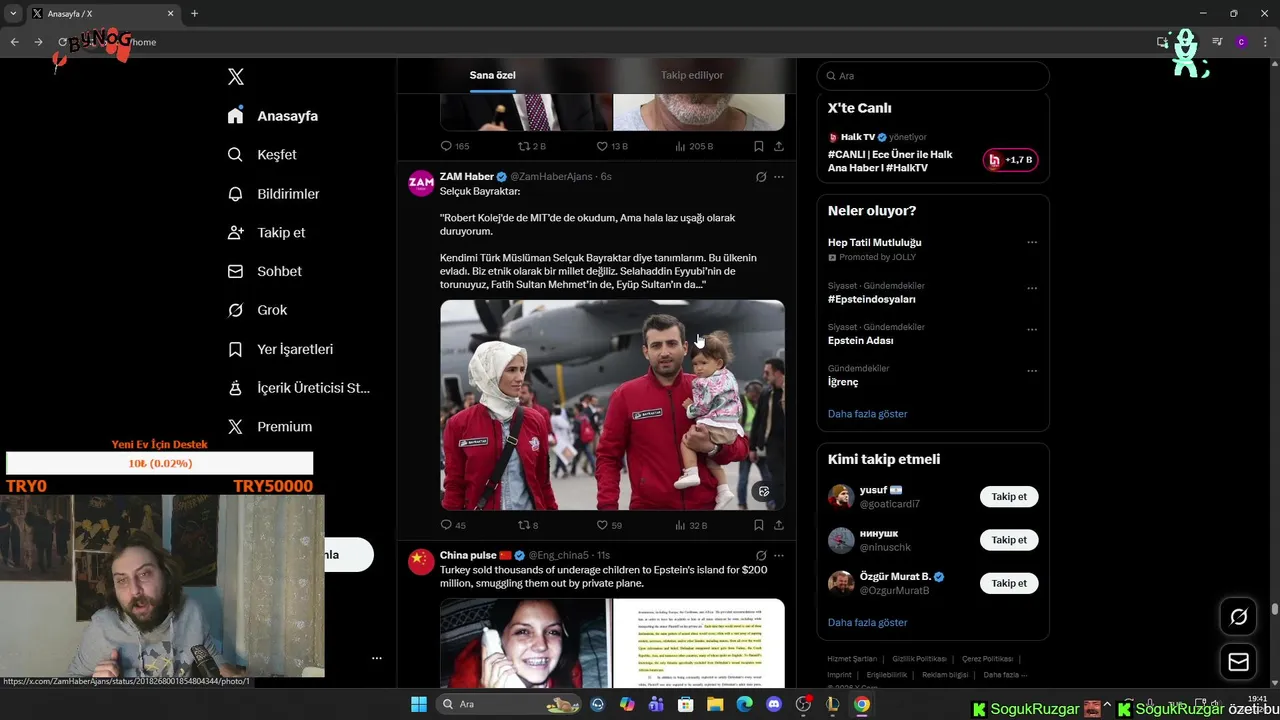
Task: Open options for #Epsteindosyaları trend
Action: click(1032, 288)
